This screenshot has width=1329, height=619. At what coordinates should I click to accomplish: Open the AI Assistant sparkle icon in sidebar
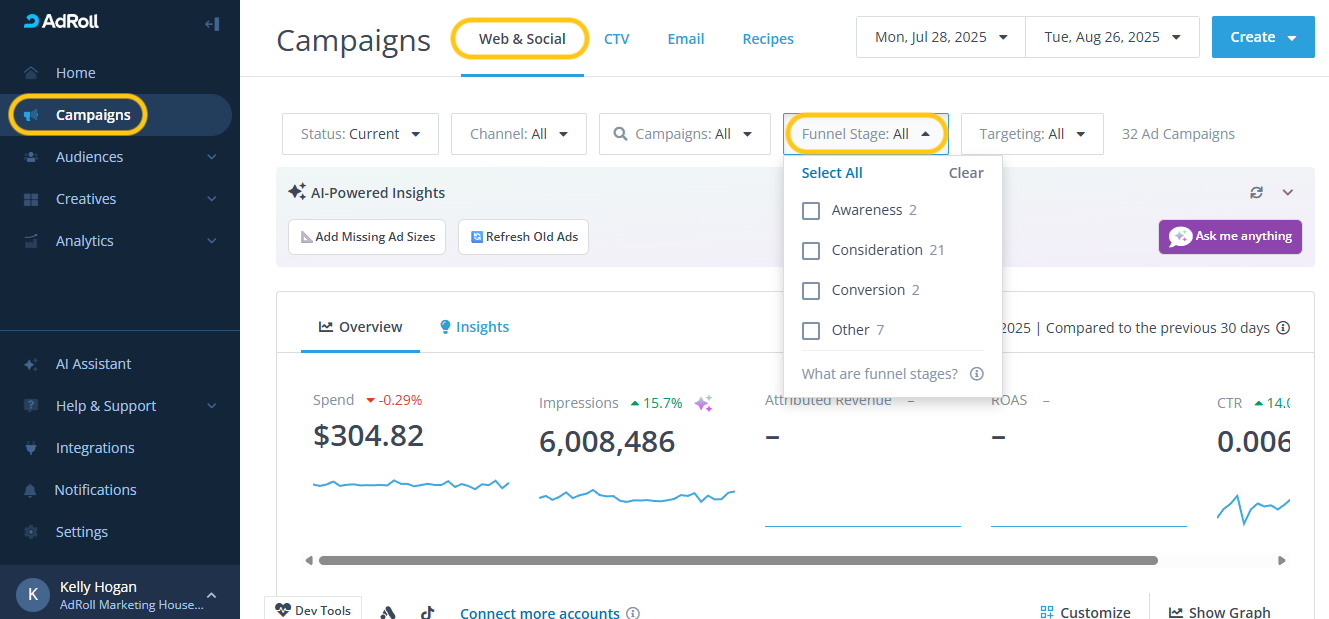[31, 365]
